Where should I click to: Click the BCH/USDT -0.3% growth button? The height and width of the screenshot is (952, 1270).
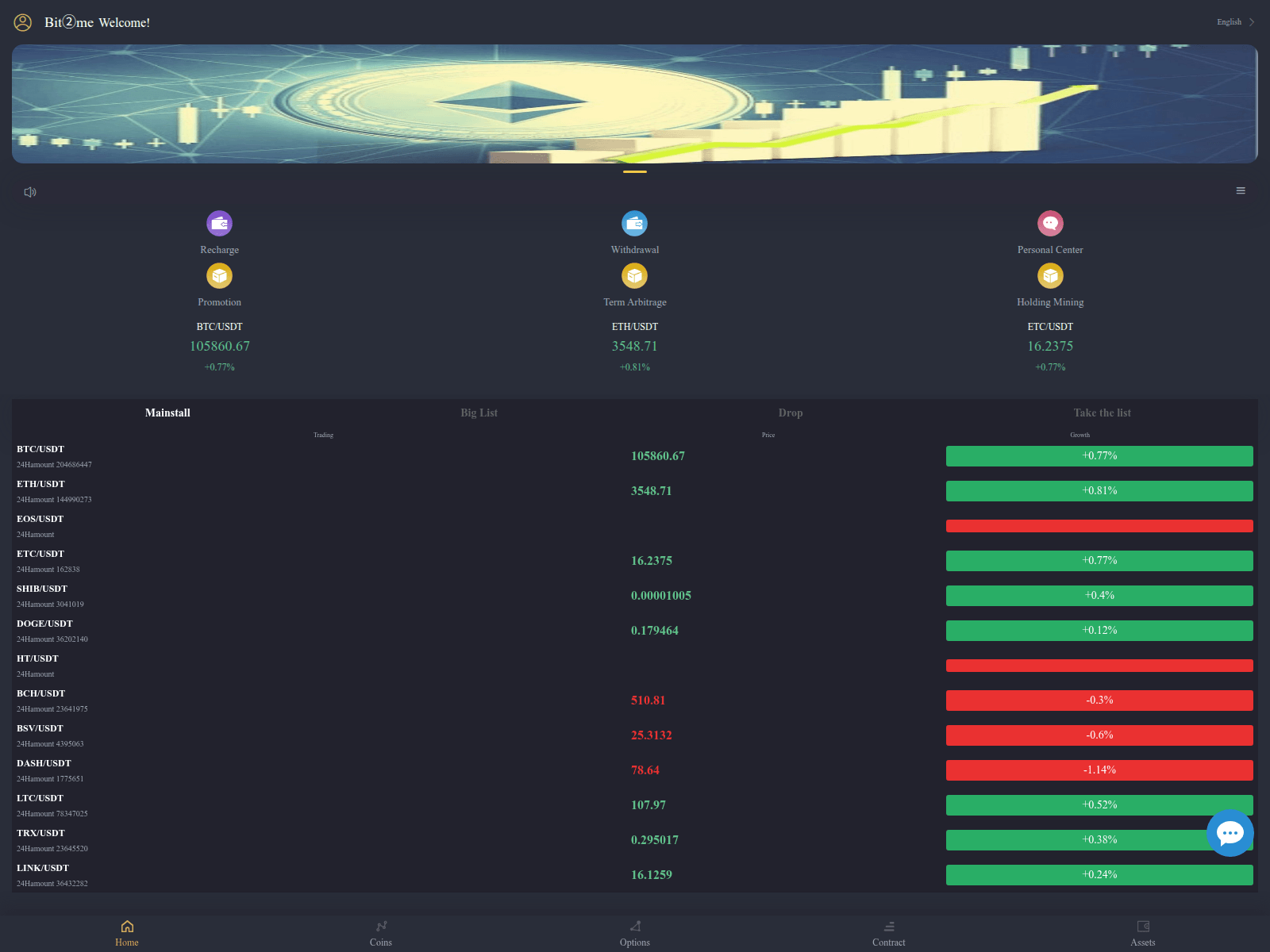click(1099, 701)
